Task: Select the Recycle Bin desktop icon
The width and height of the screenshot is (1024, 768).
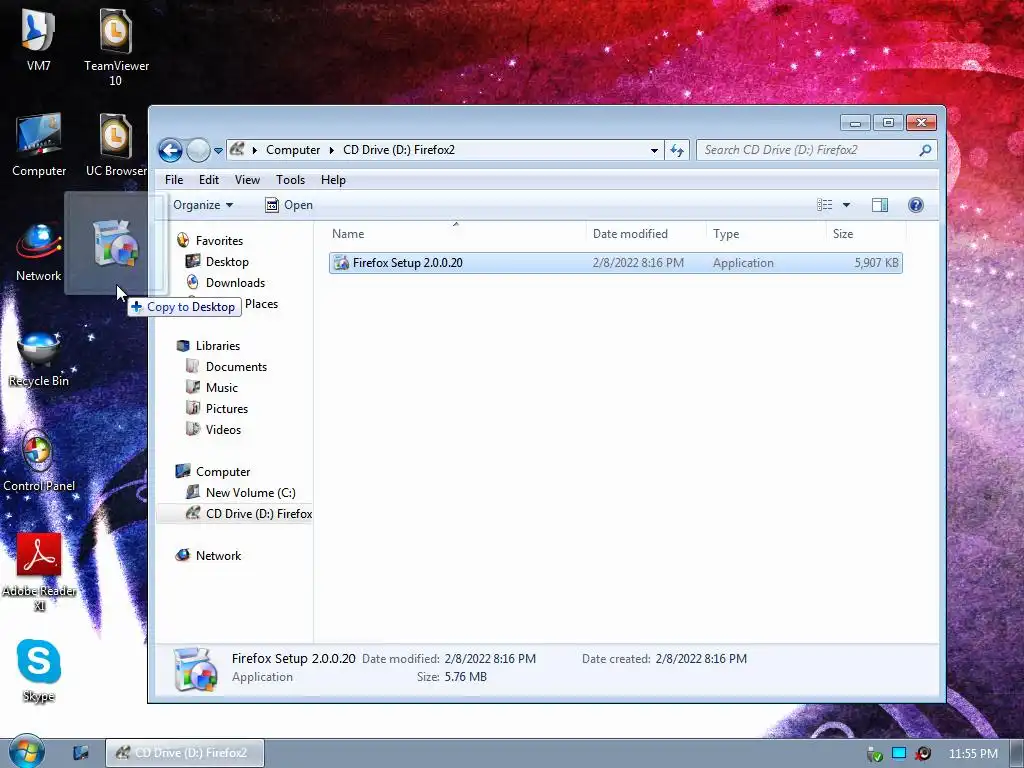Action: (39, 358)
